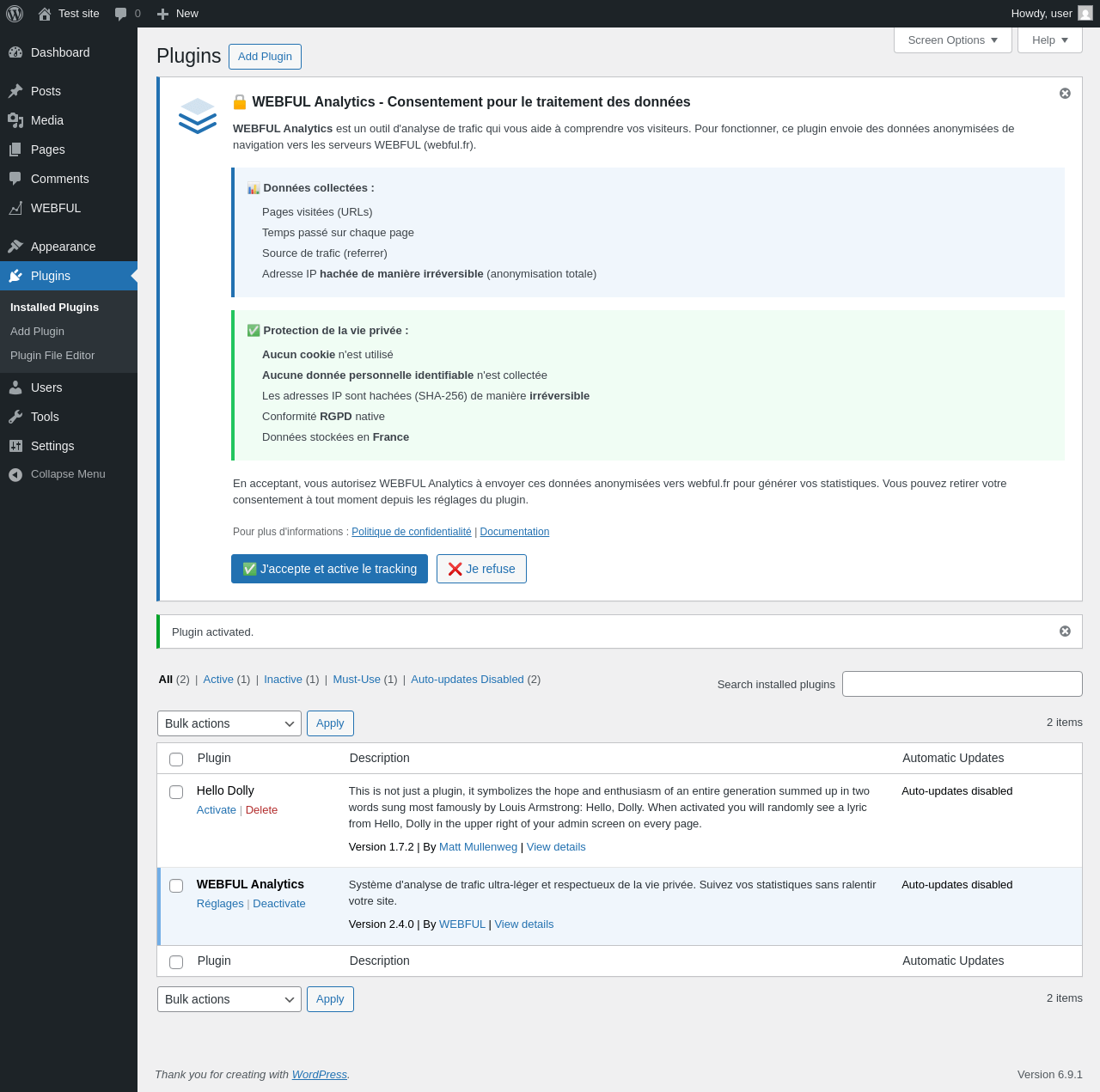Deactivate the WEBFUL Analytics plugin
1100x1092 pixels.
pyautogui.click(x=279, y=904)
